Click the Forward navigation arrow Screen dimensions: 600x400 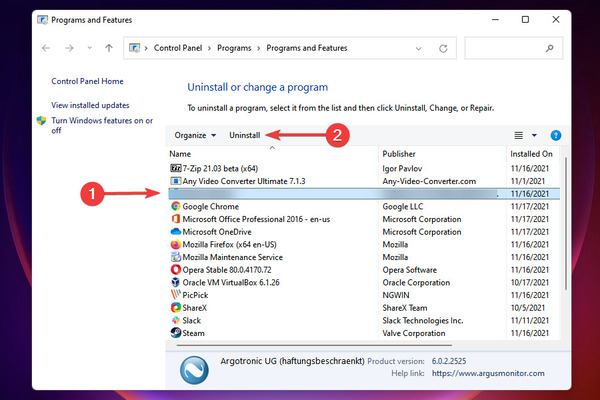[x=69, y=48]
